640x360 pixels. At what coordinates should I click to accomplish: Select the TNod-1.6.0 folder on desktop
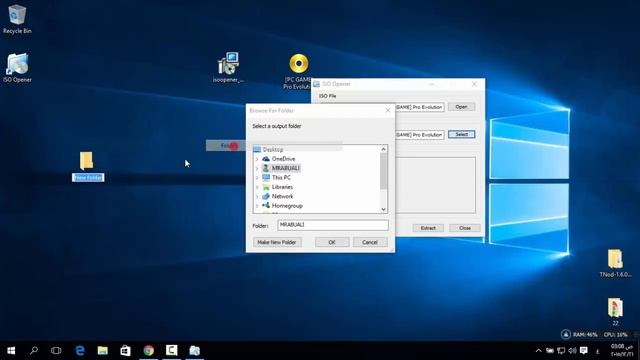click(615, 263)
